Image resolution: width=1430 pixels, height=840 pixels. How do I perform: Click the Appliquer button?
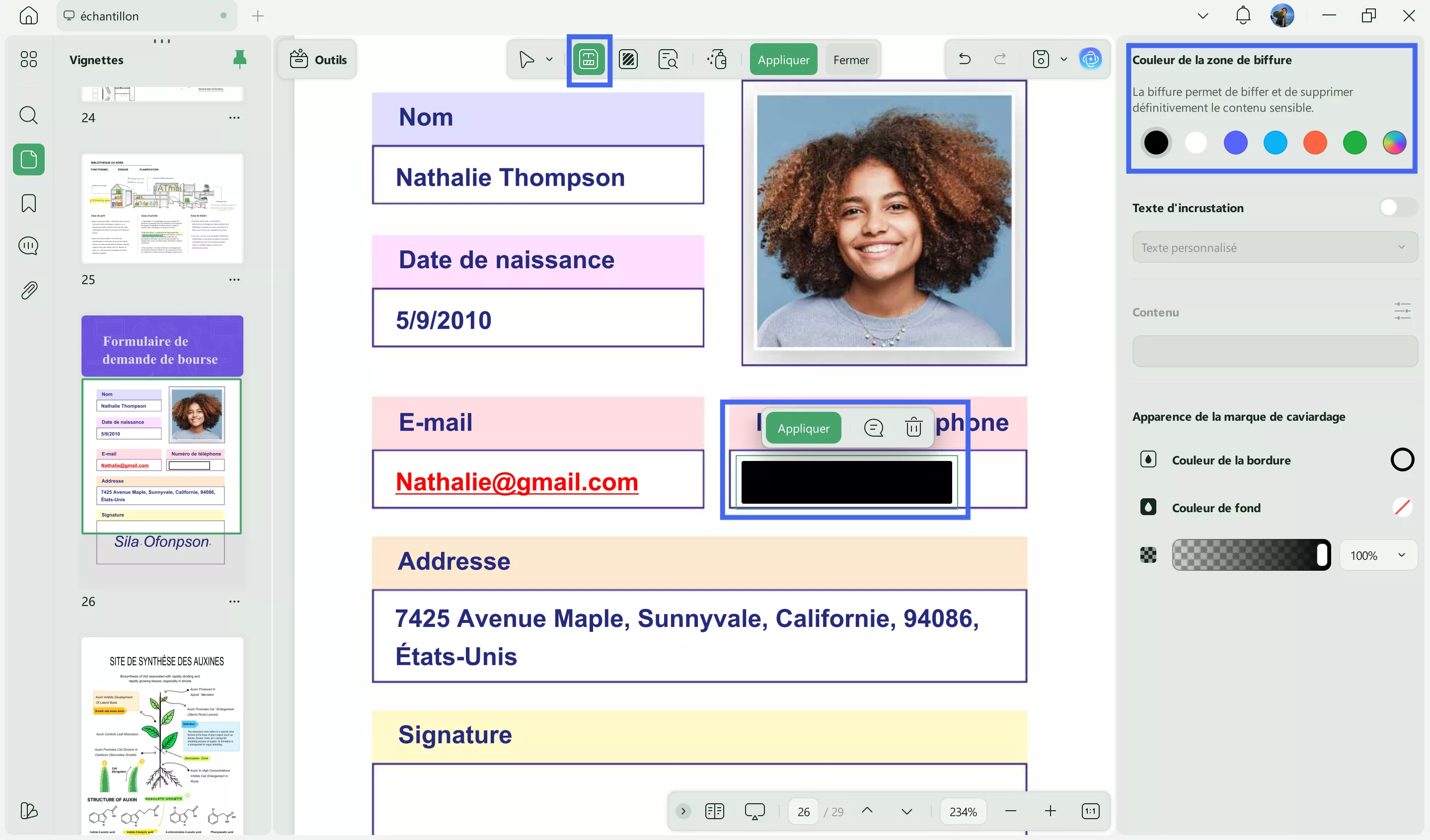[783, 59]
